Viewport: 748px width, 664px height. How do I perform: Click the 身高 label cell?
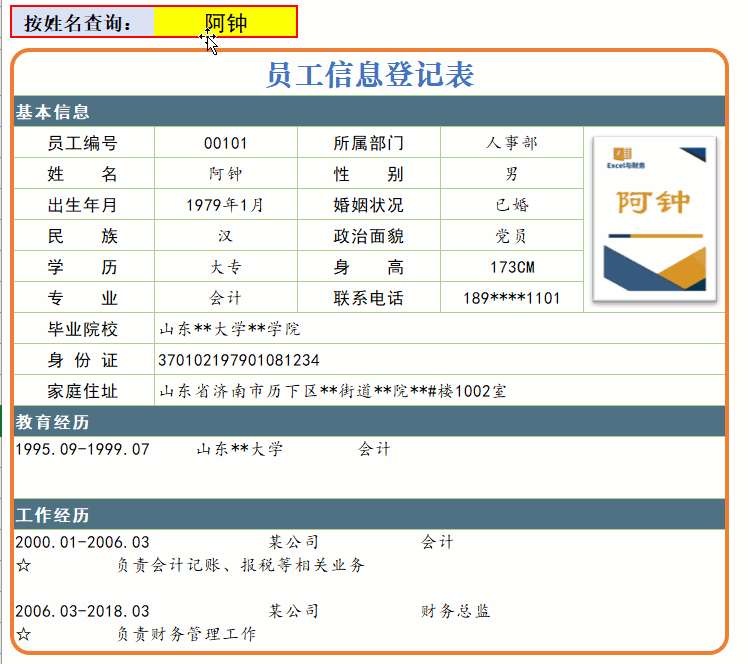pyautogui.click(x=369, y=267)
